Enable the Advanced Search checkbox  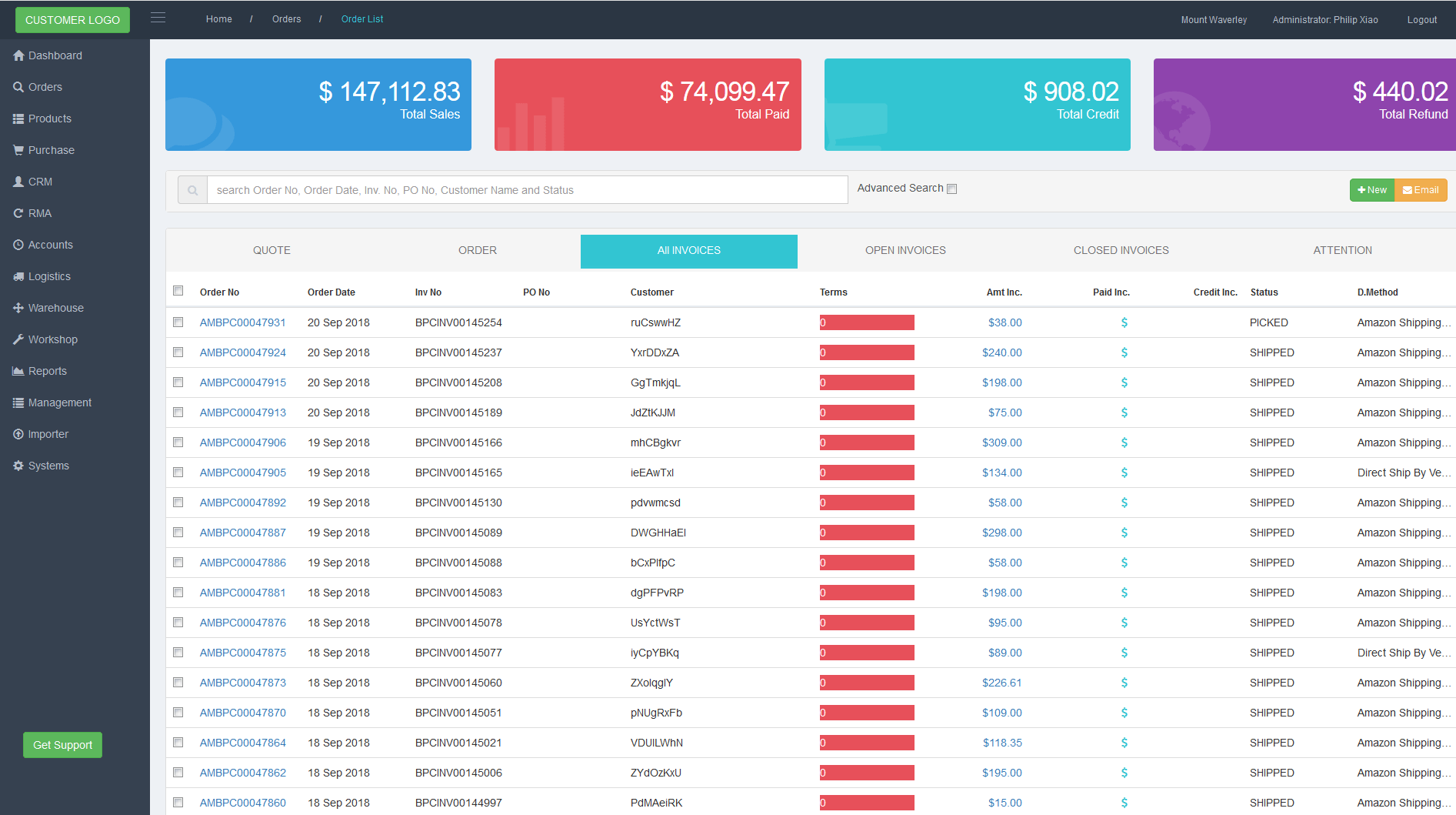click(x=951, y=189)
